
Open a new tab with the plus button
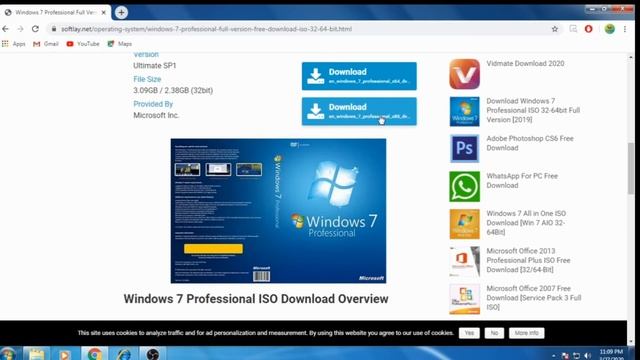tap(121, 13)
